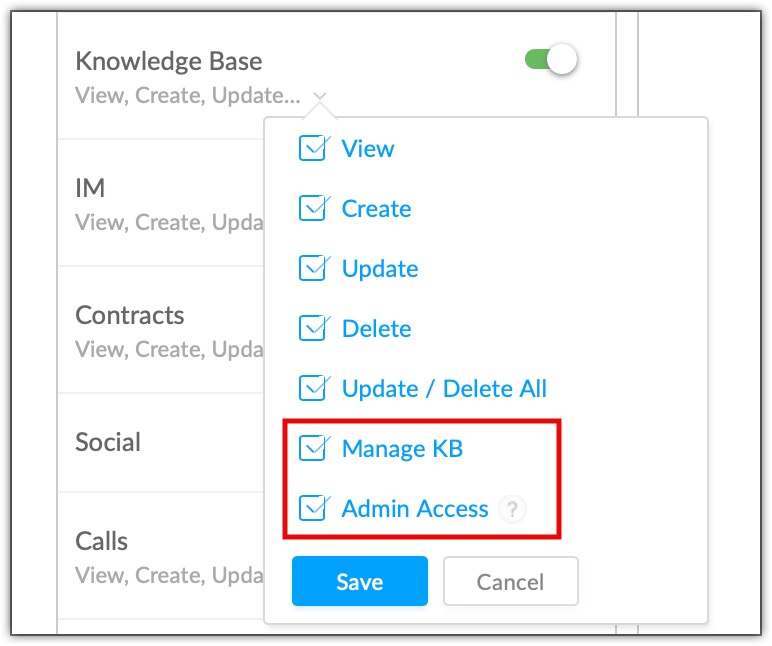The height and width of the screenshot is (646, 772).
Task: Open the Calls module row
Action: pyautogui.click(x=161, y=556)
